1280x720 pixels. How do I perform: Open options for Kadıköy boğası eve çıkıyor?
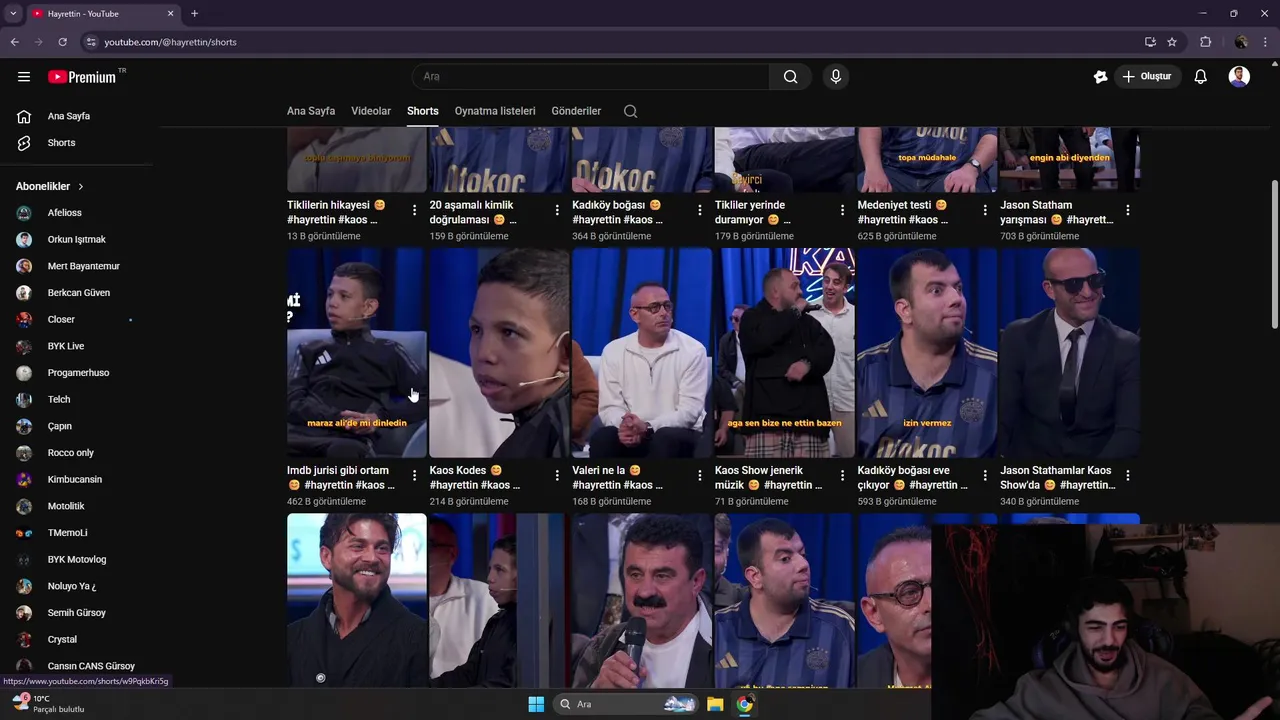point(985,475)
